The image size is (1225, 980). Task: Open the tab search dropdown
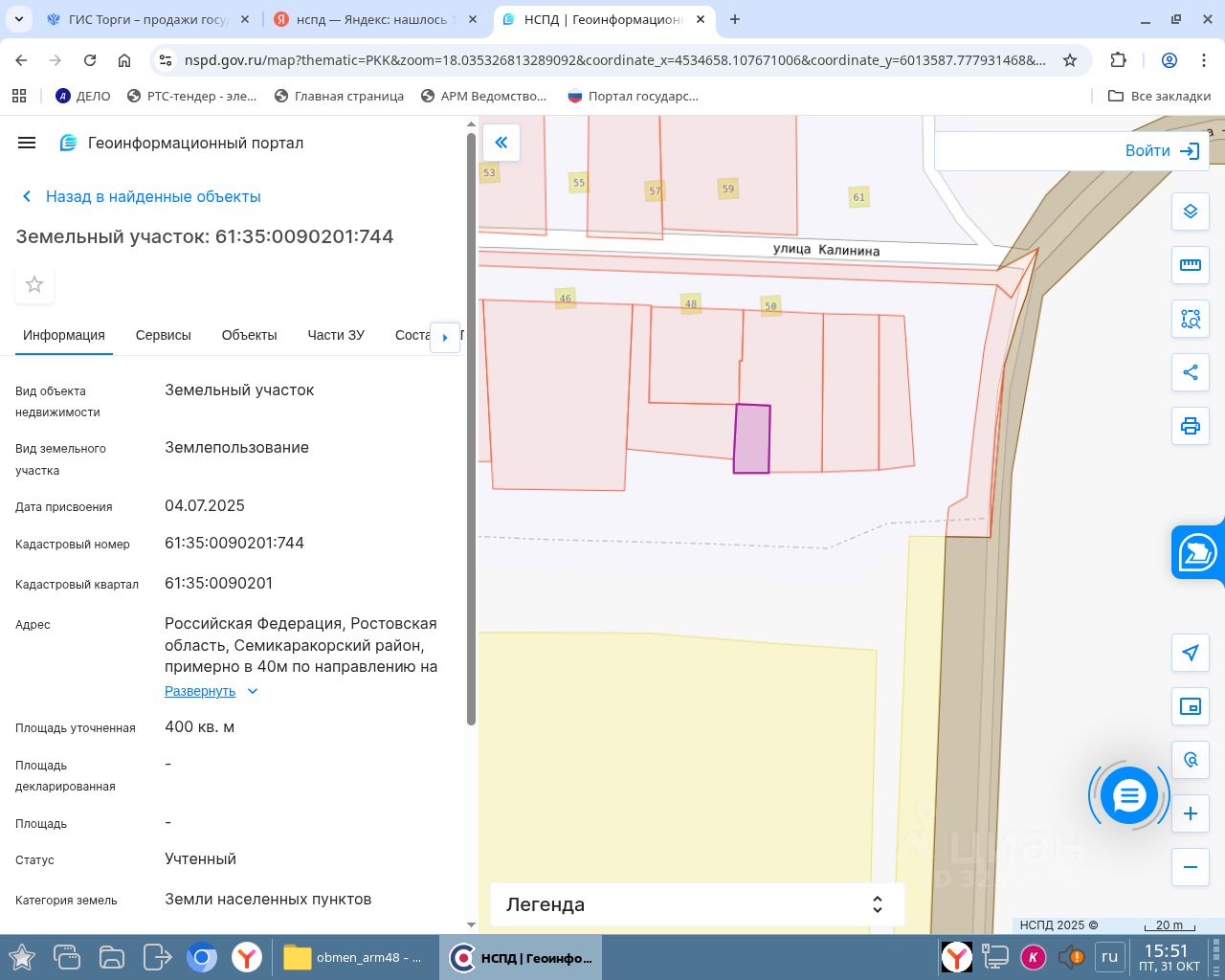[21, 19]
